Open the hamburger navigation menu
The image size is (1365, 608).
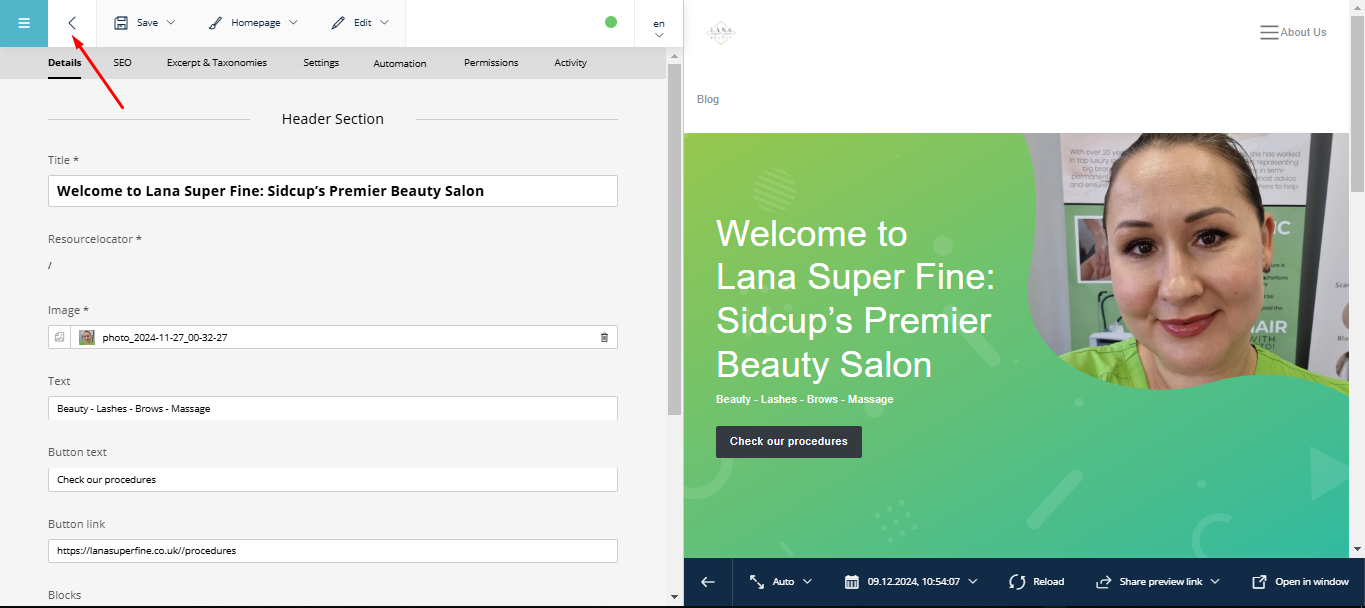coord(24,23)
